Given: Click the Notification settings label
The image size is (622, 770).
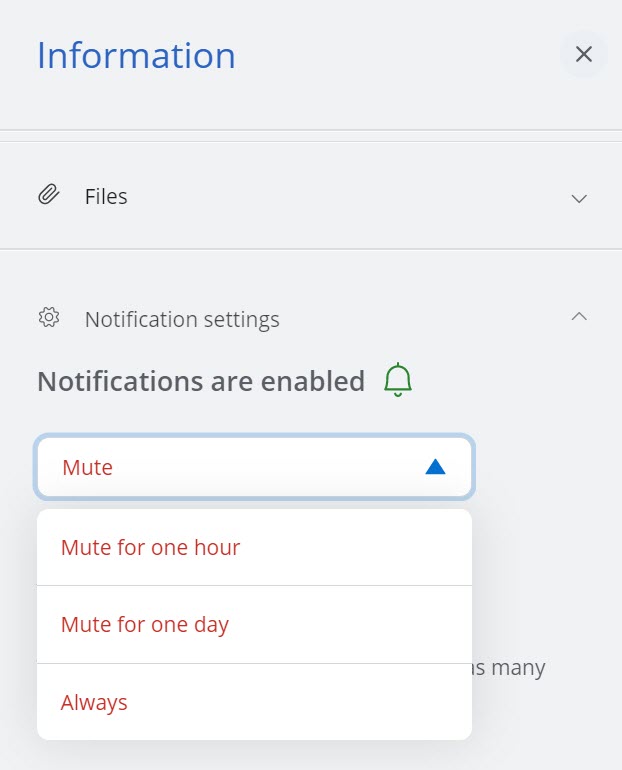Looking at the screenshot, I should click(182, 320).
